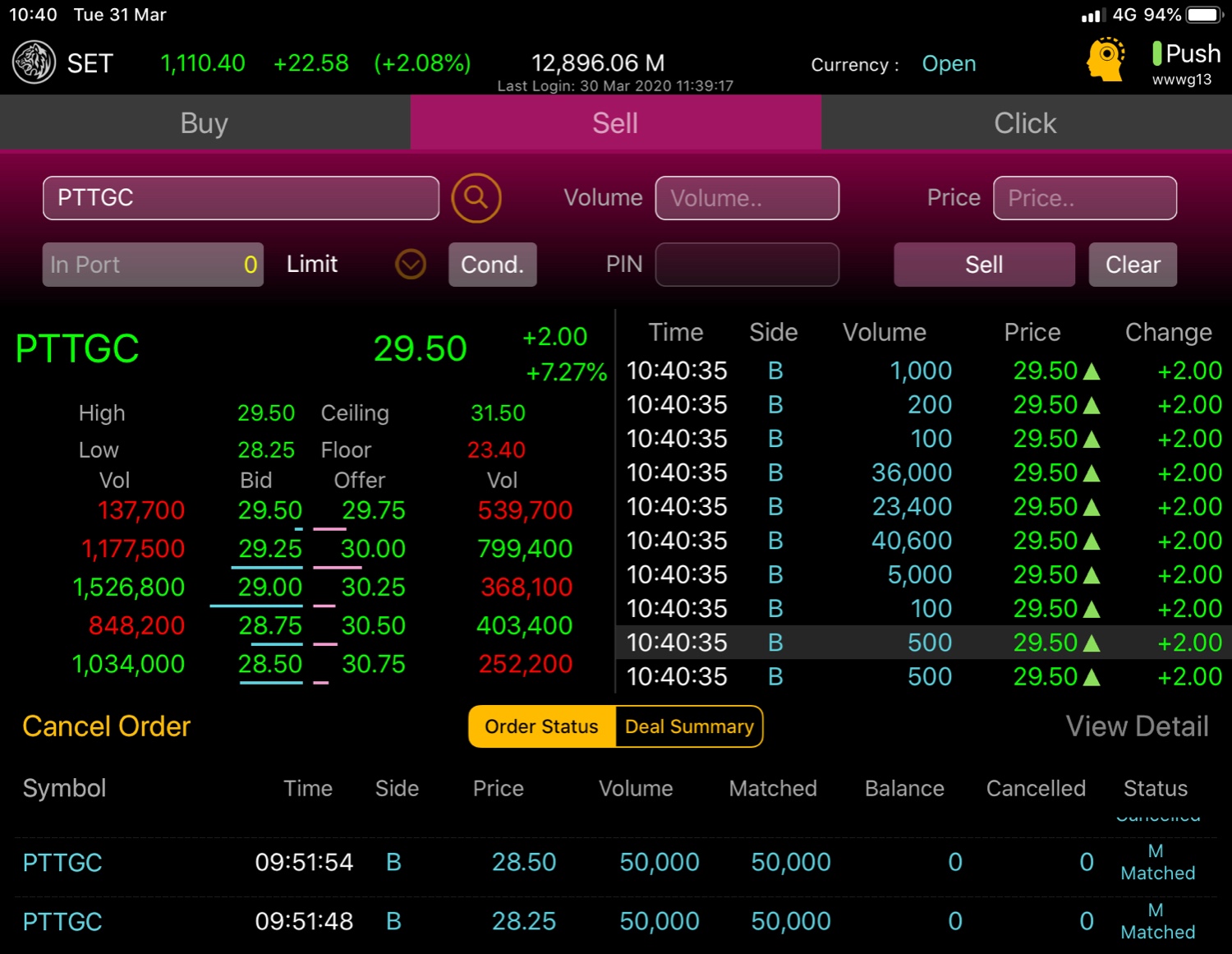The image size is (1232, 954).
Task: Expand the Limit order type dropdown
Action: click(410, 265)
